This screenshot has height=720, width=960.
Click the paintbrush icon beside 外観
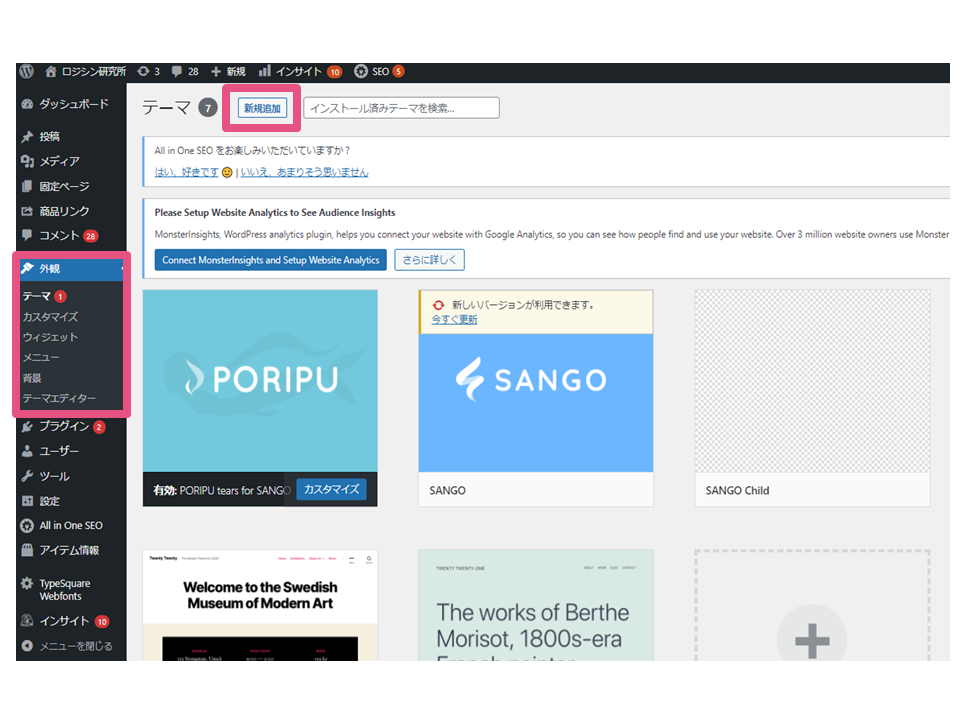tap(28, 268)
